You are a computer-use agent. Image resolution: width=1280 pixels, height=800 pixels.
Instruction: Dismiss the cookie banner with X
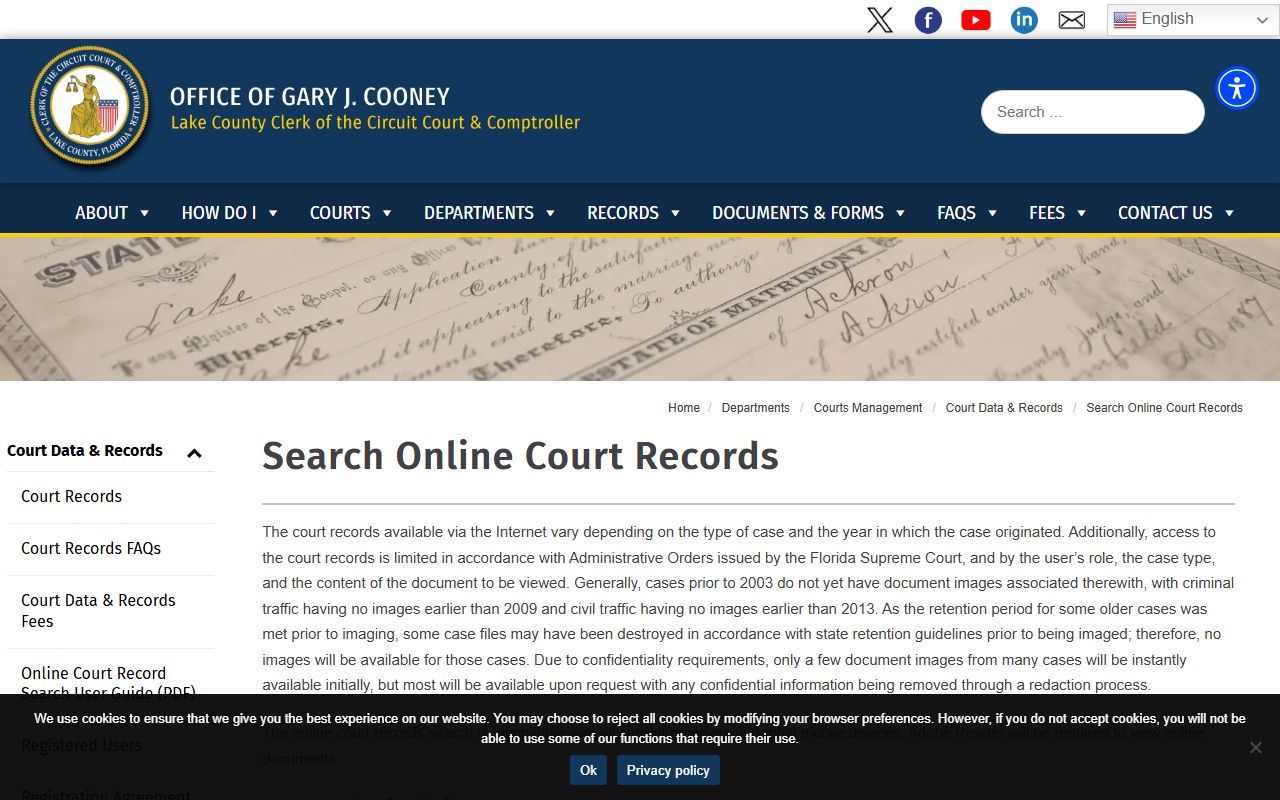(1255, 747)
